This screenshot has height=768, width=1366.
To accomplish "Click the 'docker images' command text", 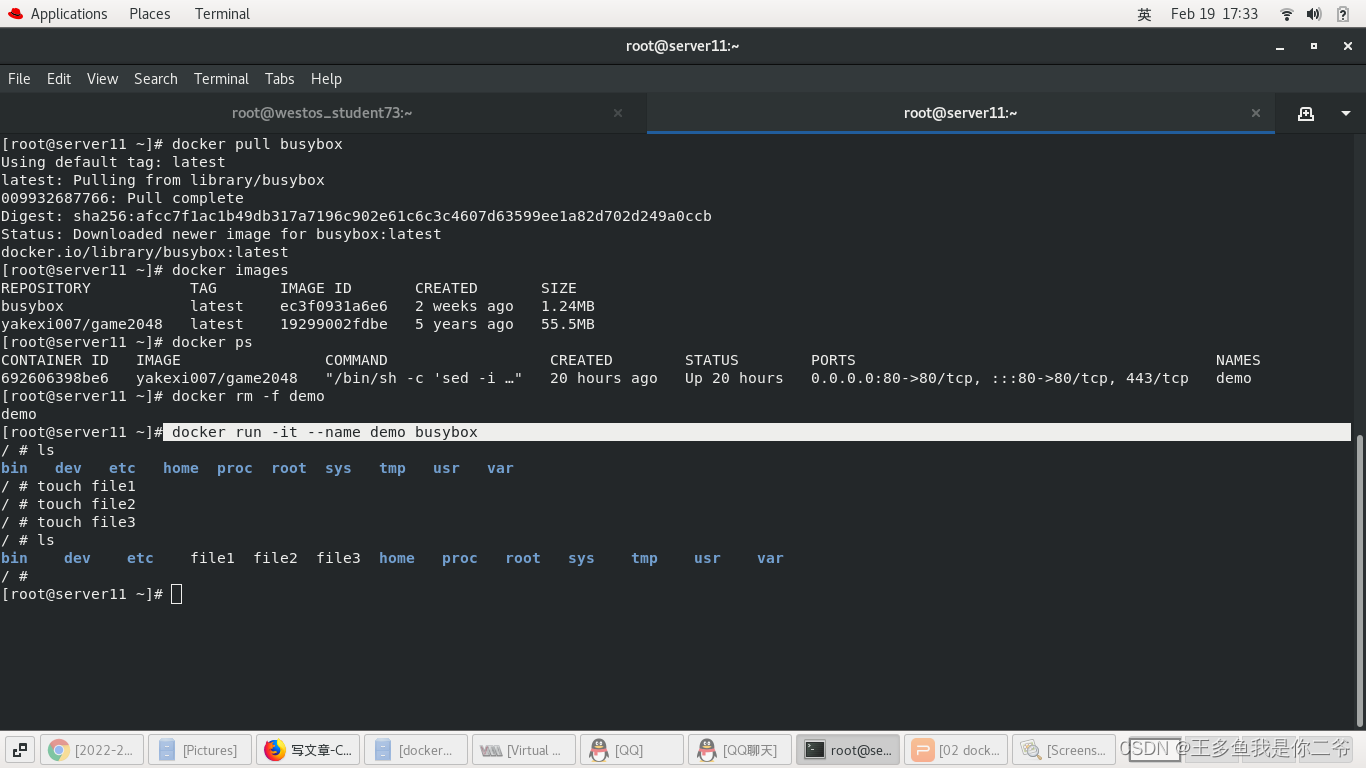I will [230, 270].
